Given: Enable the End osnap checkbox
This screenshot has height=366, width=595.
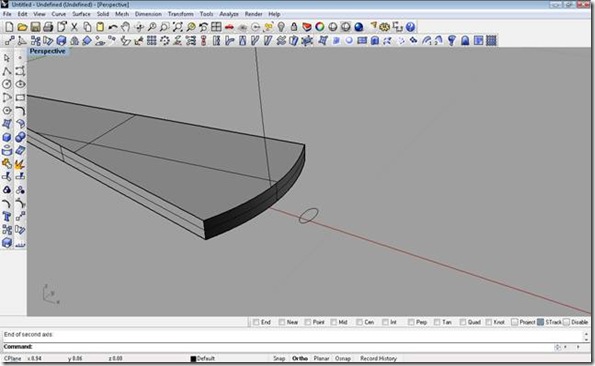Looking at the screenshot, I should [256, 322].
